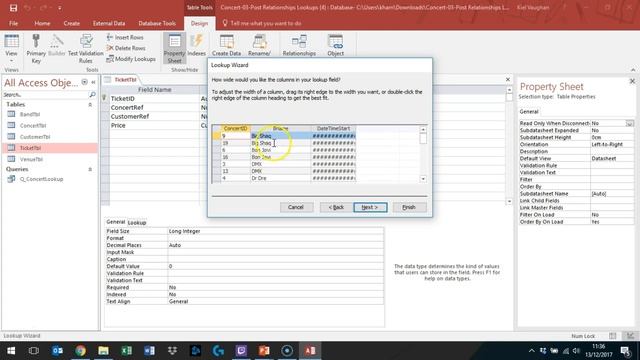Close the Property Sheet pane
This screenshot has height=360, width=640.
point(632,81)
